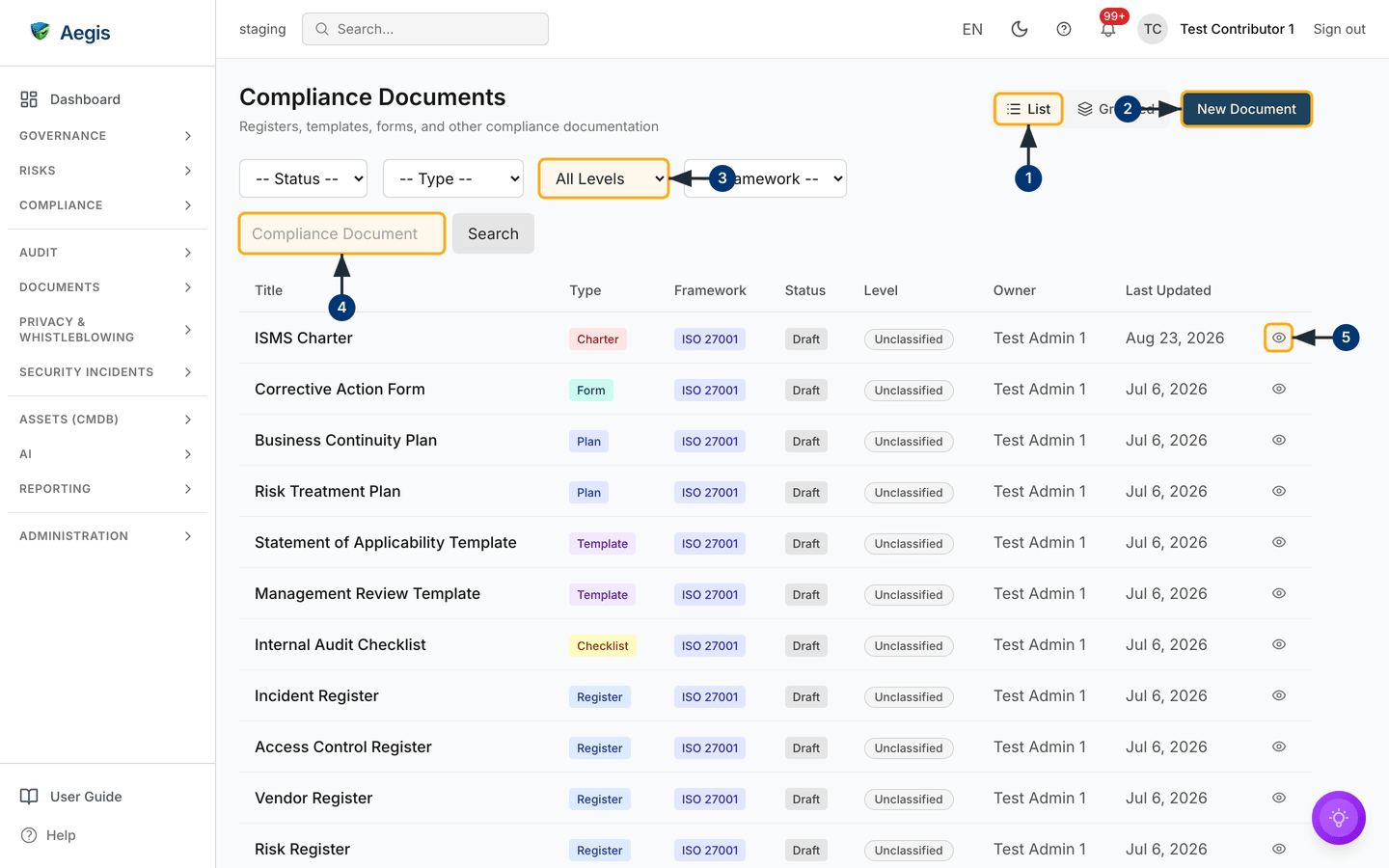Expand the Documents sidebar section
Image resolution: width=1389 pixels, height=868 pixels.
(107, 287)
